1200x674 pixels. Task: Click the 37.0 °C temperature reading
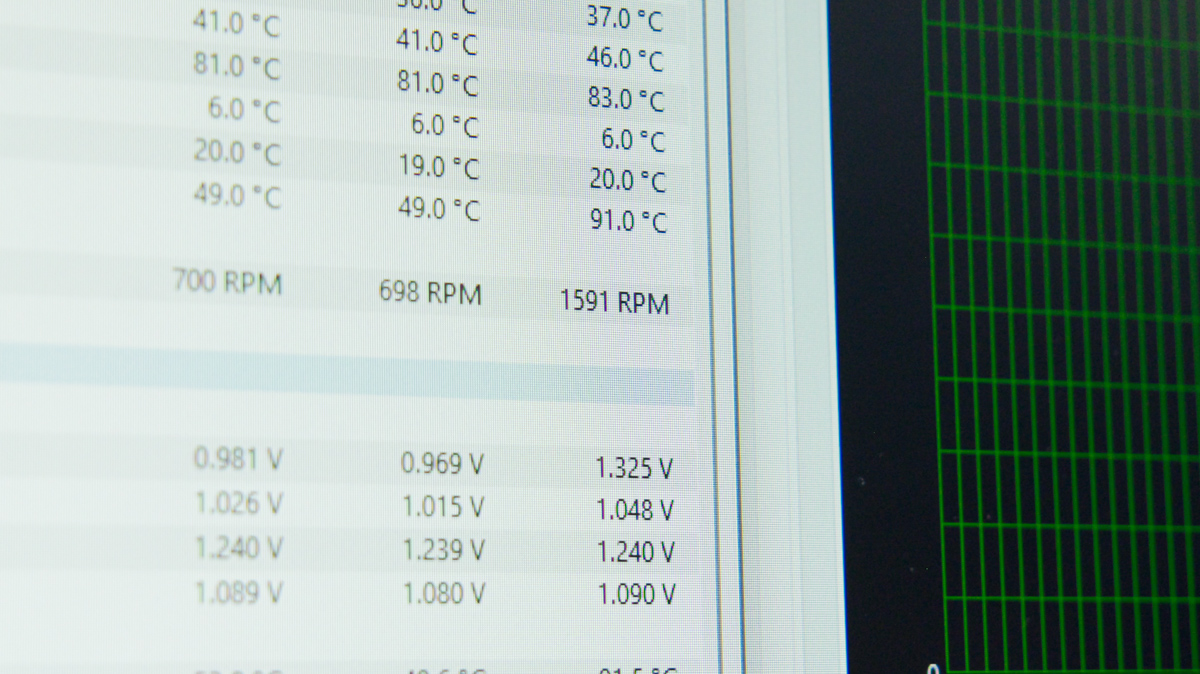[625, 18]
